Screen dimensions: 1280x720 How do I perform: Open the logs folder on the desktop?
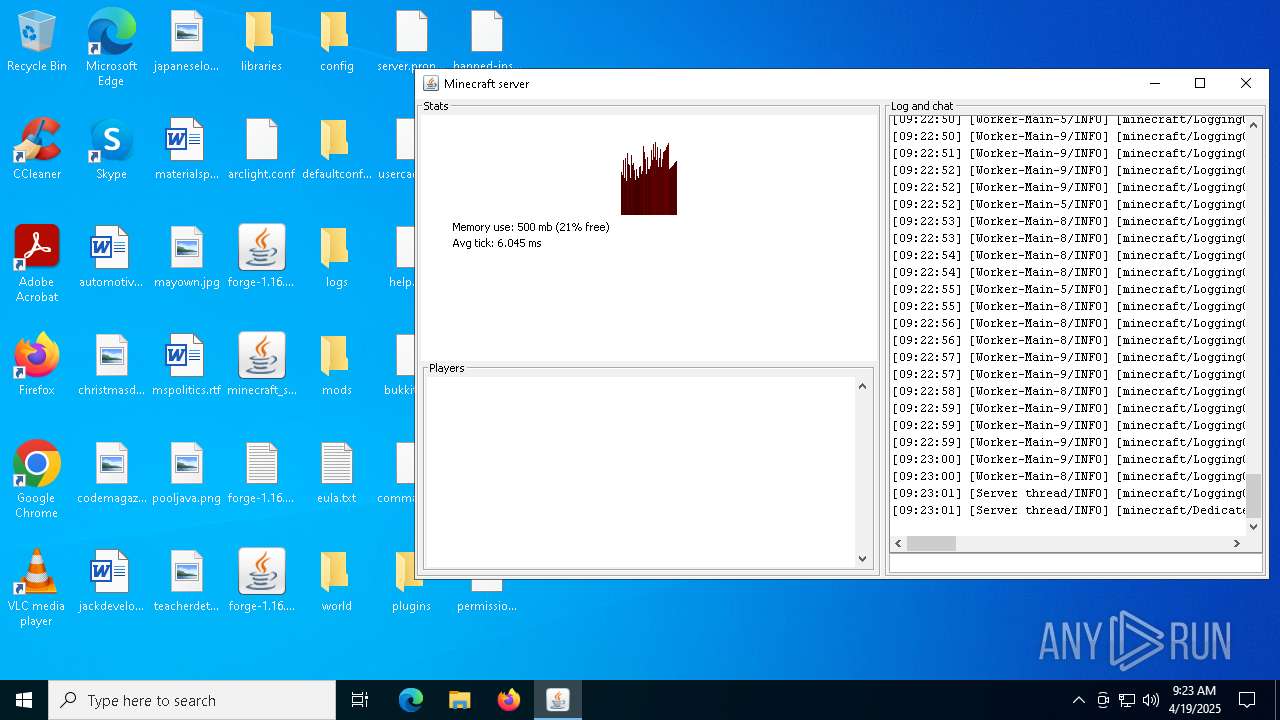tap(336, 257)
